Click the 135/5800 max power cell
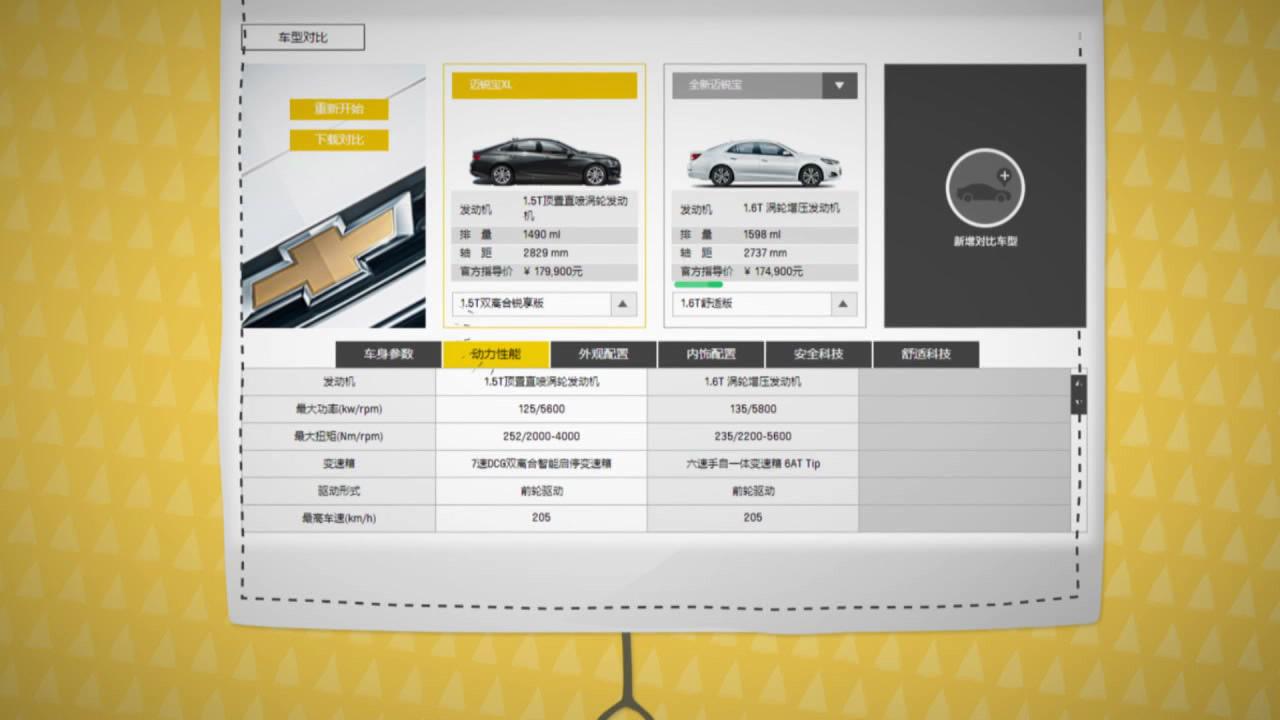The width and height of the screenshot is (1280, 720). click(x=753, y=409)
